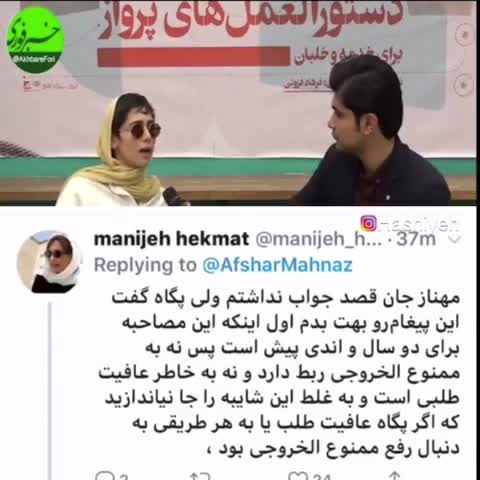Like the tweet with the heart icon
This screenshot has width=480, height=480.
[x=297, y=476]
